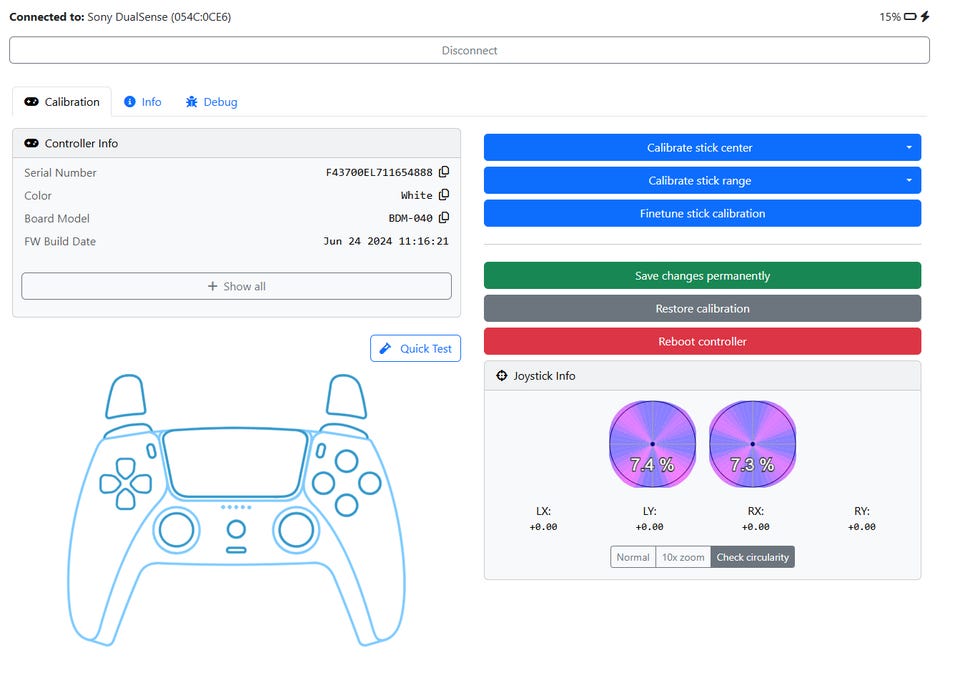Click the D-pad up on controller diagram
The image size is (960, 673).
(x=126, y=468)
